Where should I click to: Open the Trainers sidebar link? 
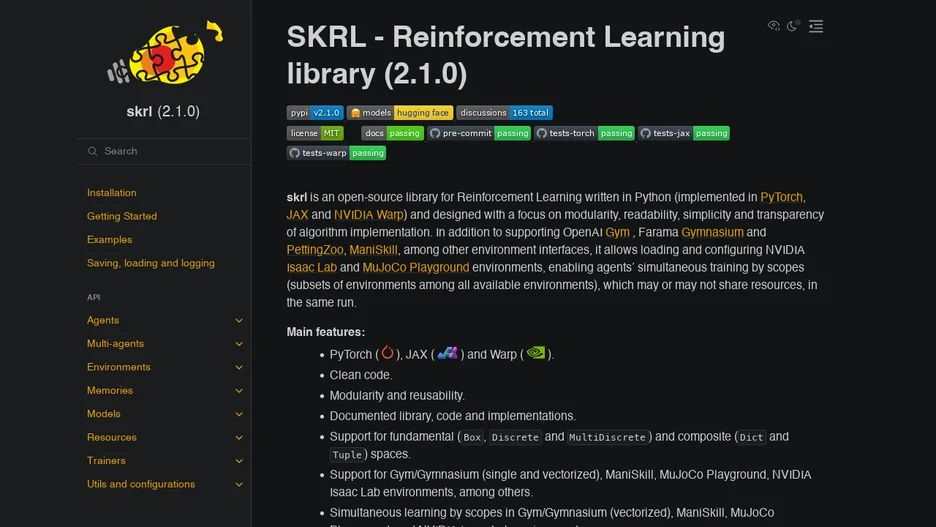coord(106,461)
